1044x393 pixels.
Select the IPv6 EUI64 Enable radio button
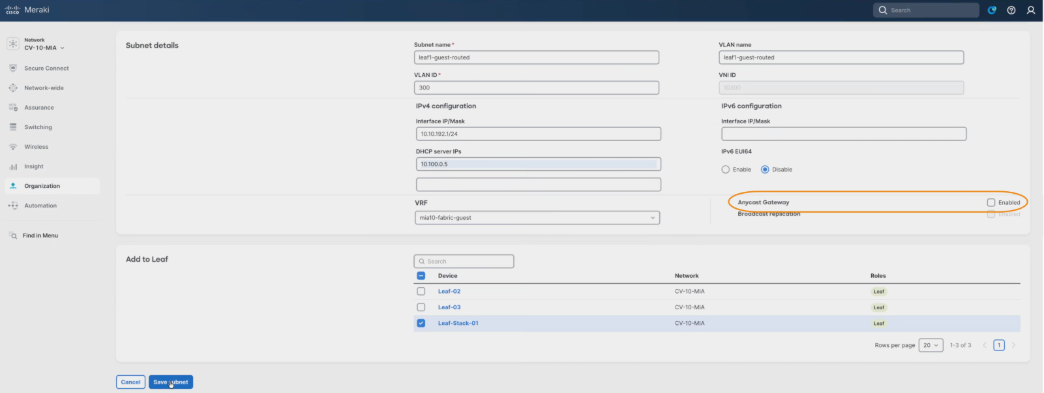[725, 169]
